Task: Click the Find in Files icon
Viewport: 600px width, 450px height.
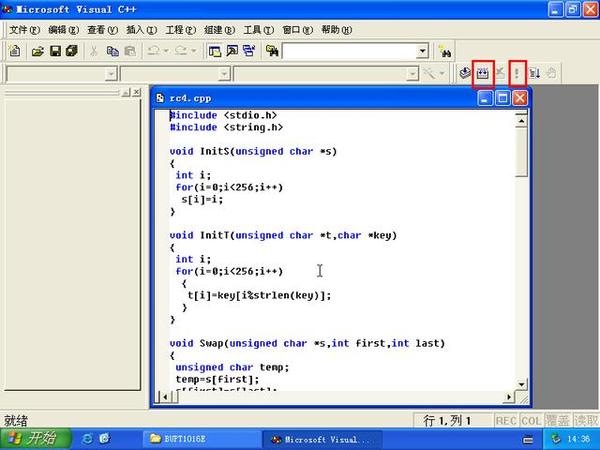Action: coord(272,51)
